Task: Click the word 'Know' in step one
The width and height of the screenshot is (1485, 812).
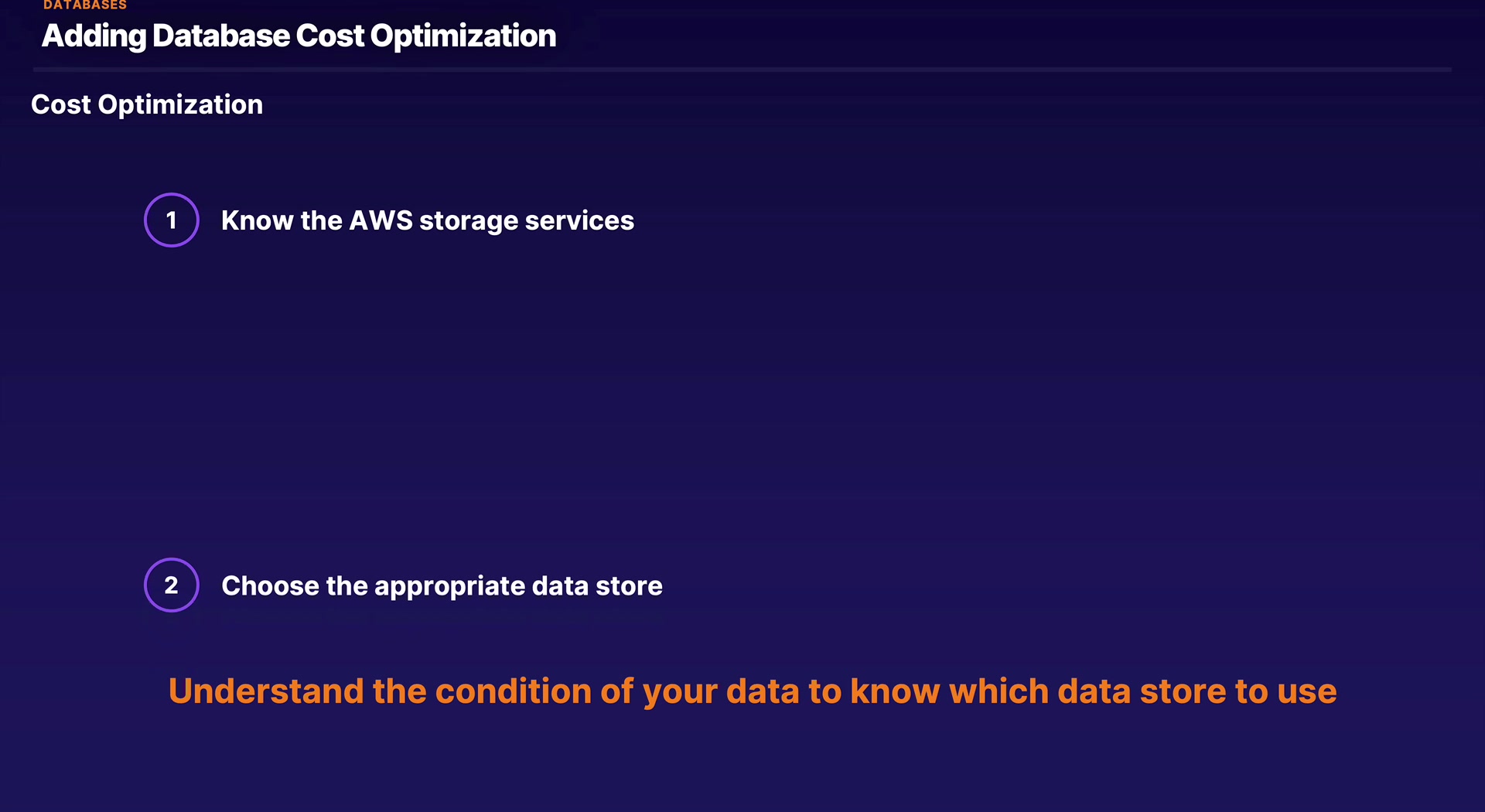Action: (257, 221)
